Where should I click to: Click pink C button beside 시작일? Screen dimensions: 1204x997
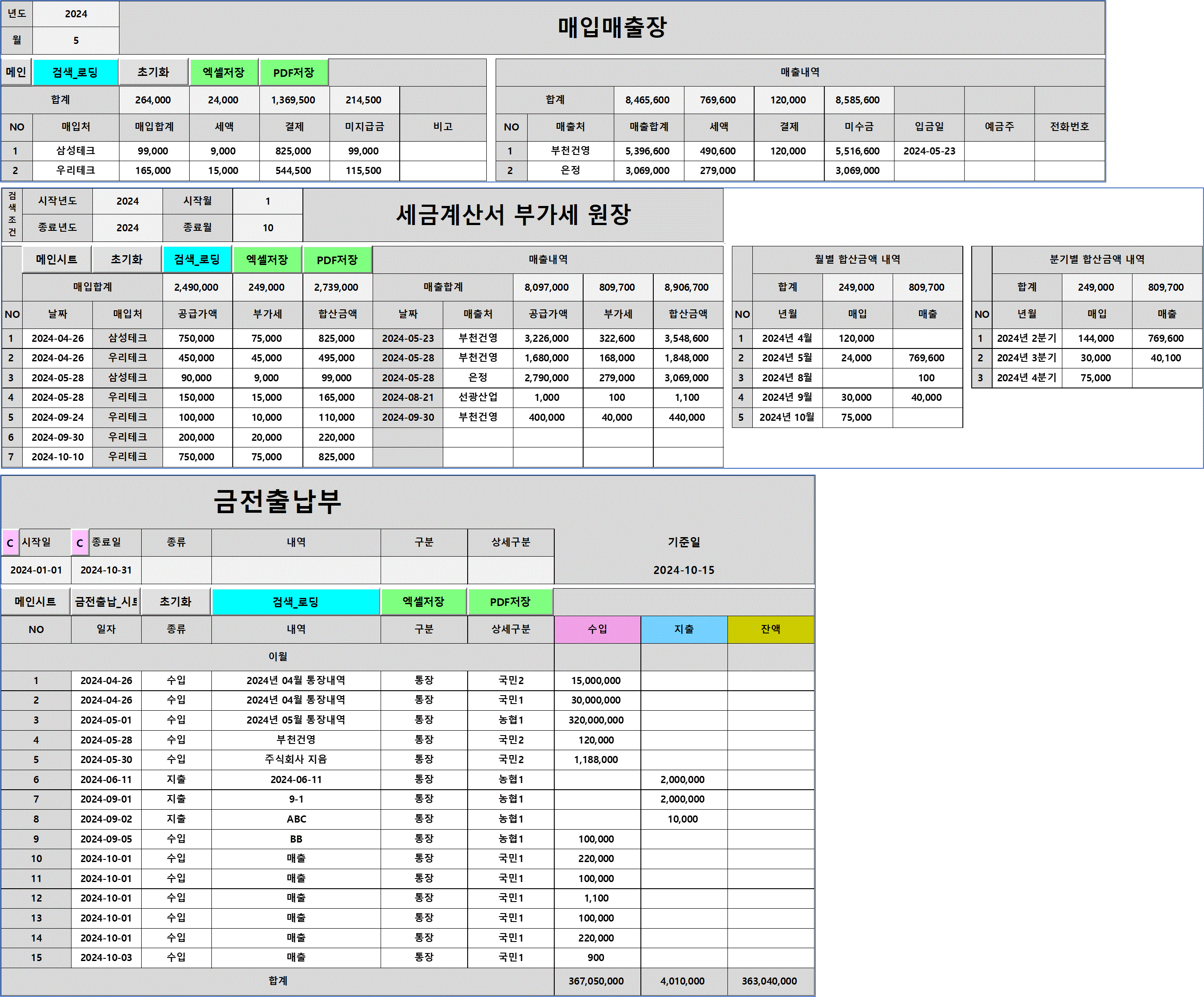pyautogui.click(x=10, y=542)
